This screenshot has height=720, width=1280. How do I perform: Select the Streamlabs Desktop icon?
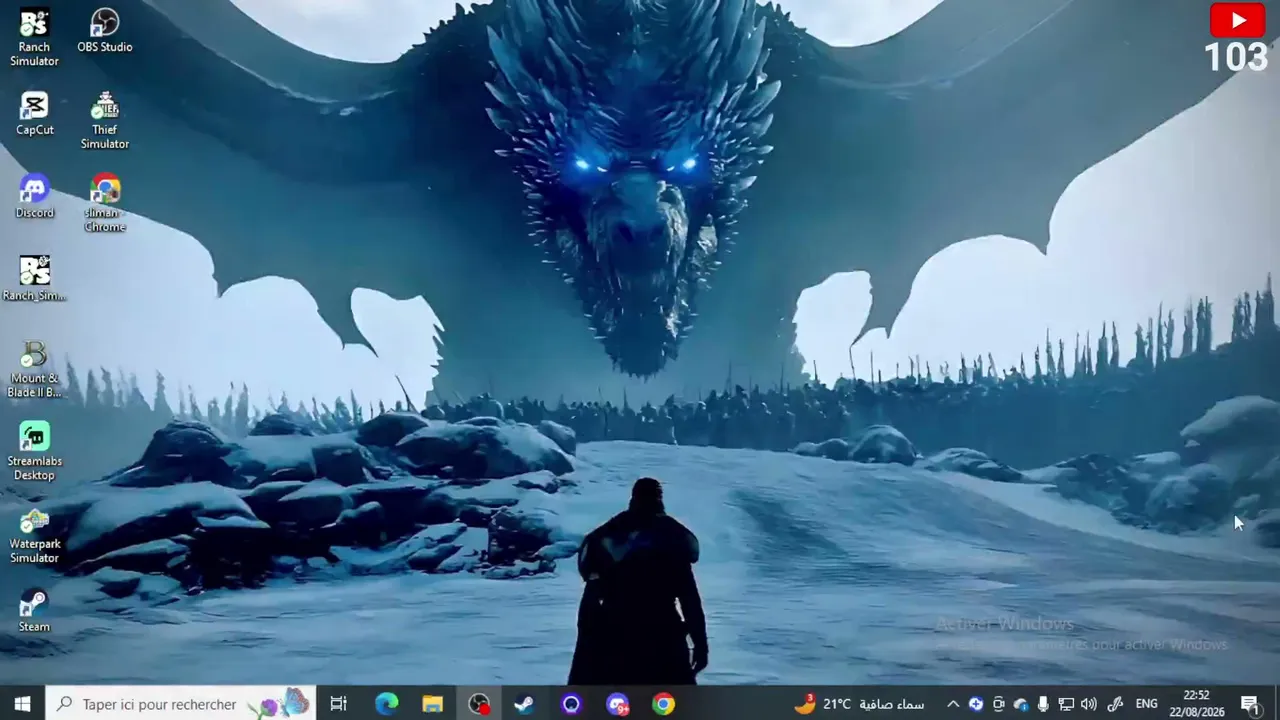34,451
